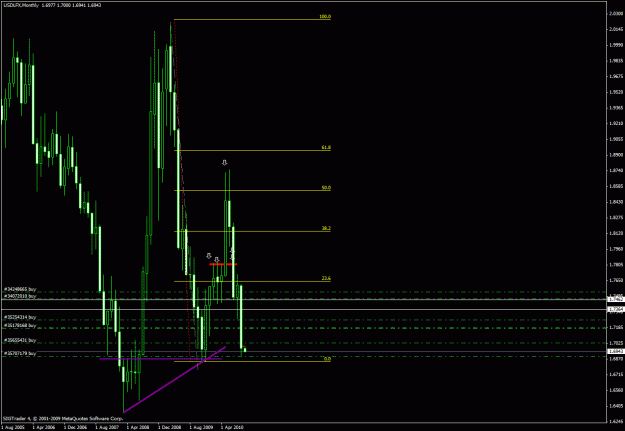Screen dimensions: 625x431
Task: Click the Fibonacci 38.2 level label
Action: tap(326, 229)
